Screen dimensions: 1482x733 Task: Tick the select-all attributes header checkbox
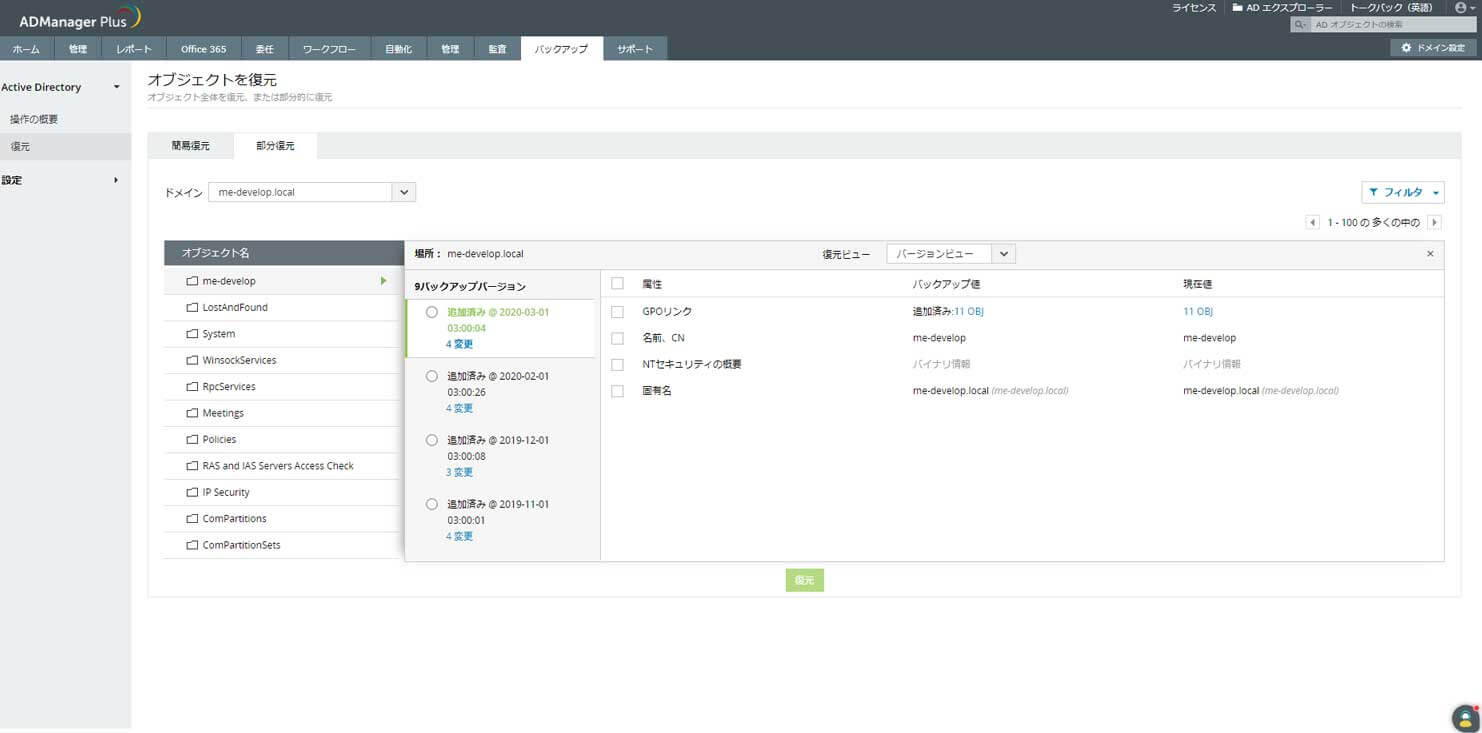617,284
